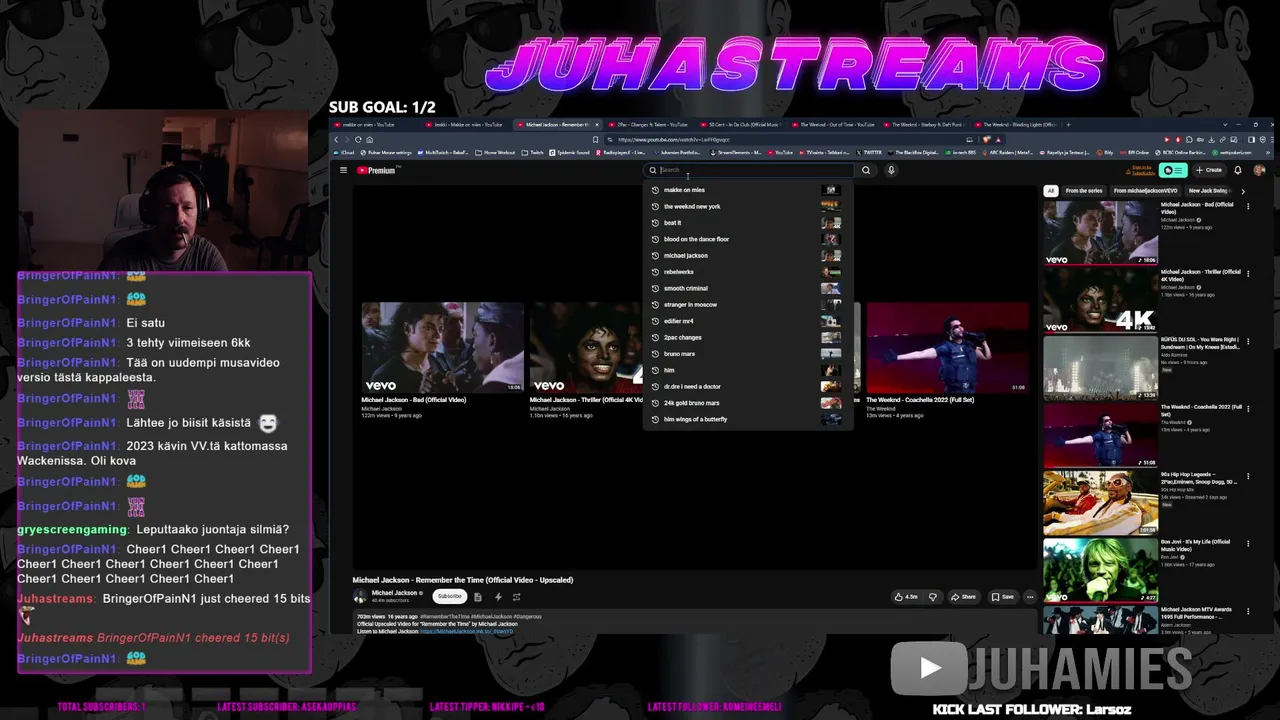Open end-screen thumbnail Michael Jackson Bad
The image size is (1280, 720).
click(442, 347)
